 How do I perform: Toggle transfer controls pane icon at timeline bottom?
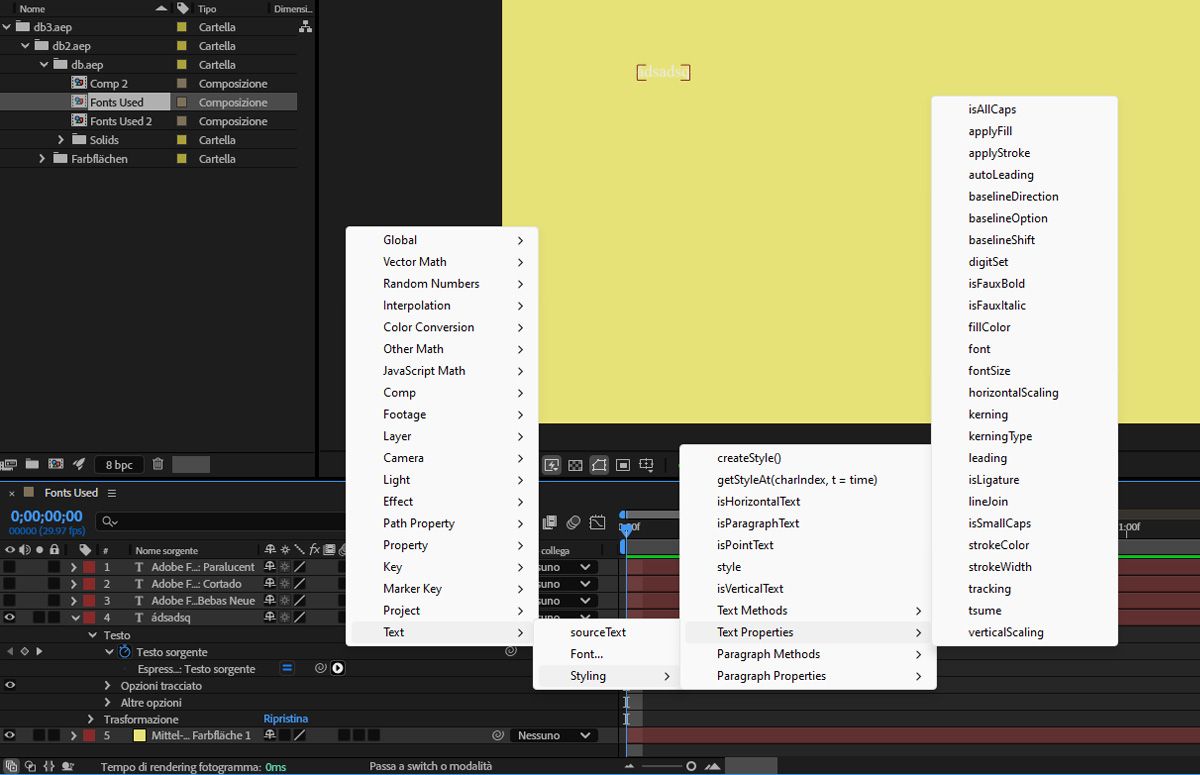click(29, 766)
